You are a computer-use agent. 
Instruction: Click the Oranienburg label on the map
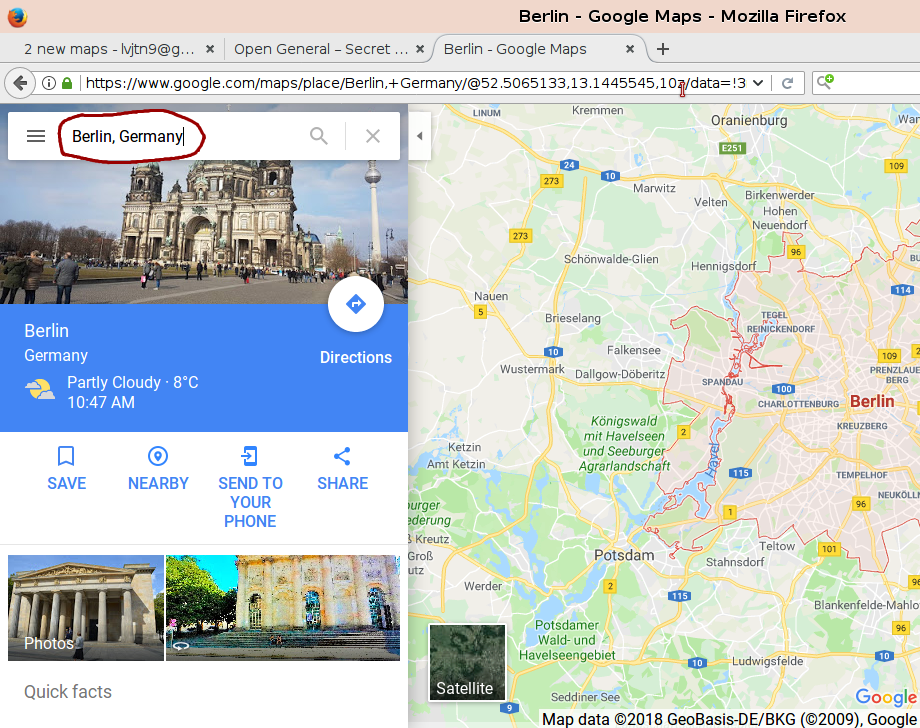(749, 120)
